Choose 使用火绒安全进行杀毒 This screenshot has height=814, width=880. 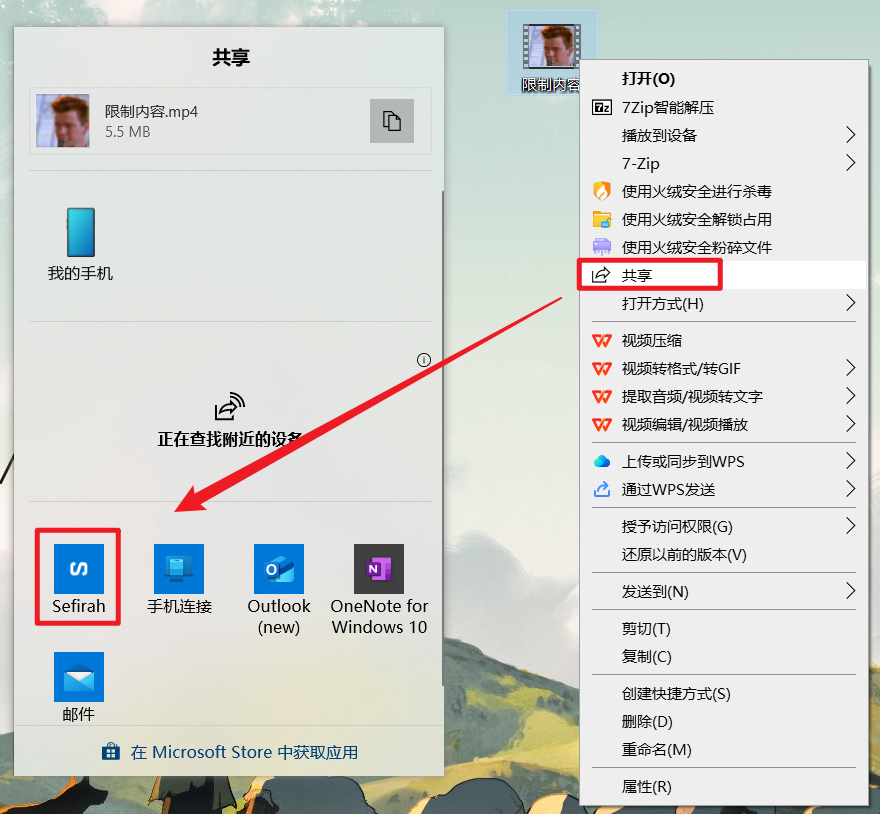point(723,191)
